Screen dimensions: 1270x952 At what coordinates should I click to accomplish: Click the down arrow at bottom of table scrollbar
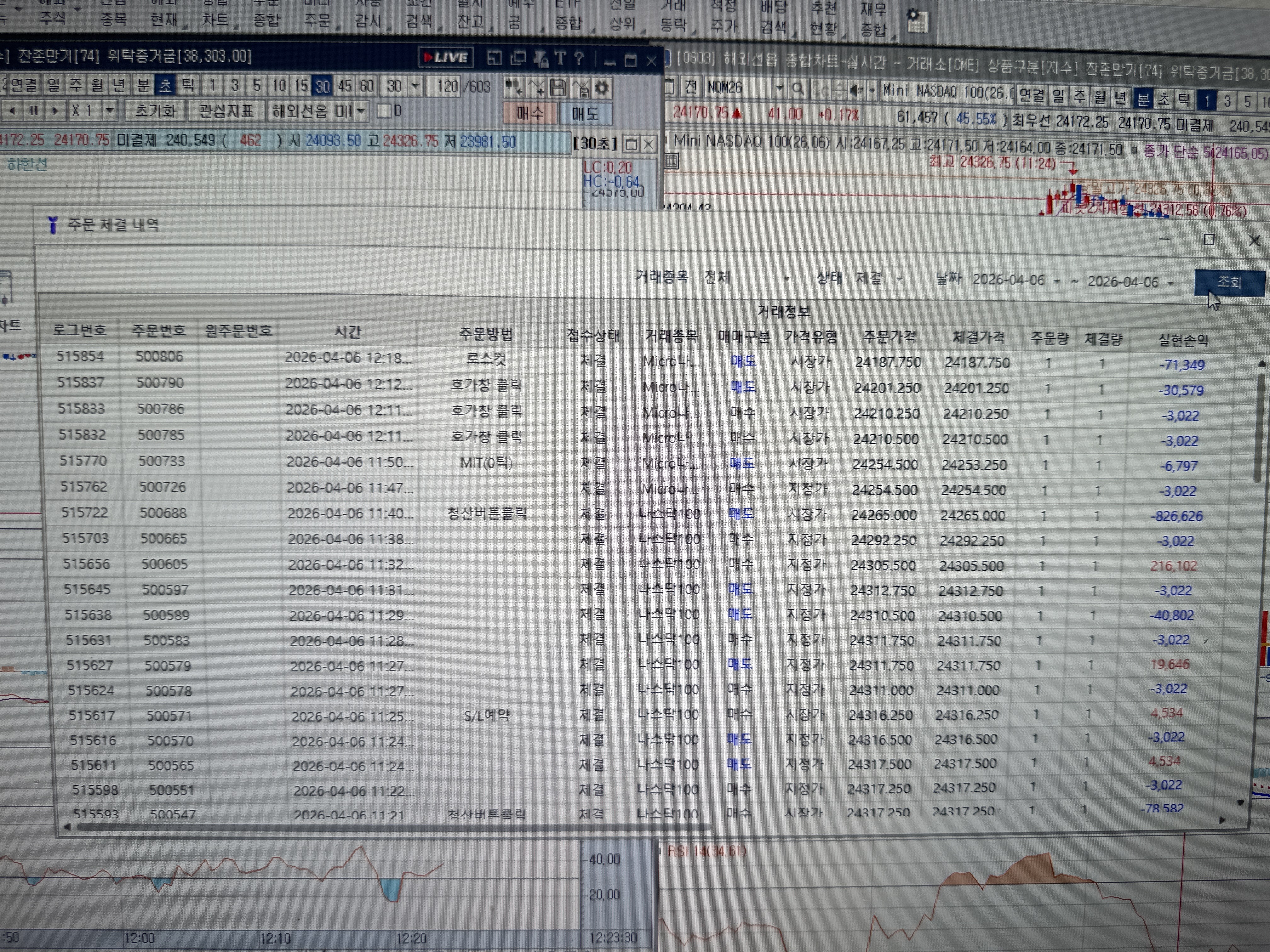click(x=1240, y=802)
